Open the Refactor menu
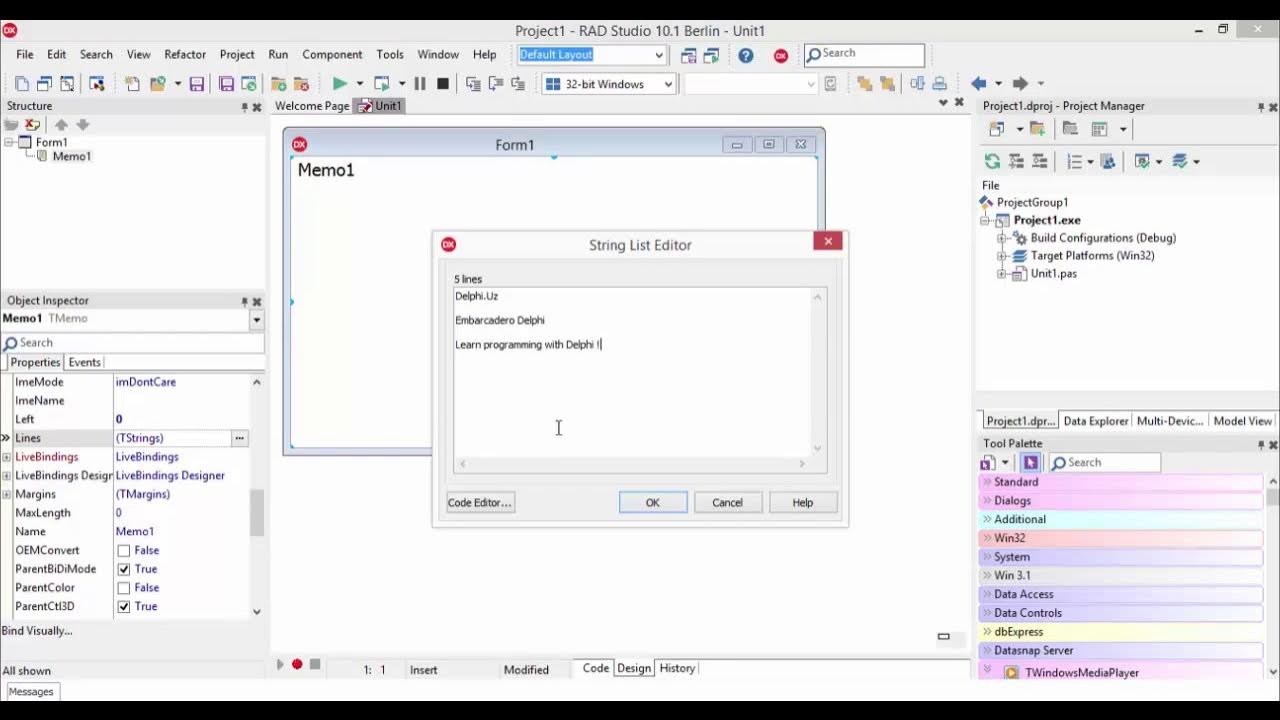Screen dimensions: 1280x720 click(185, 55)
